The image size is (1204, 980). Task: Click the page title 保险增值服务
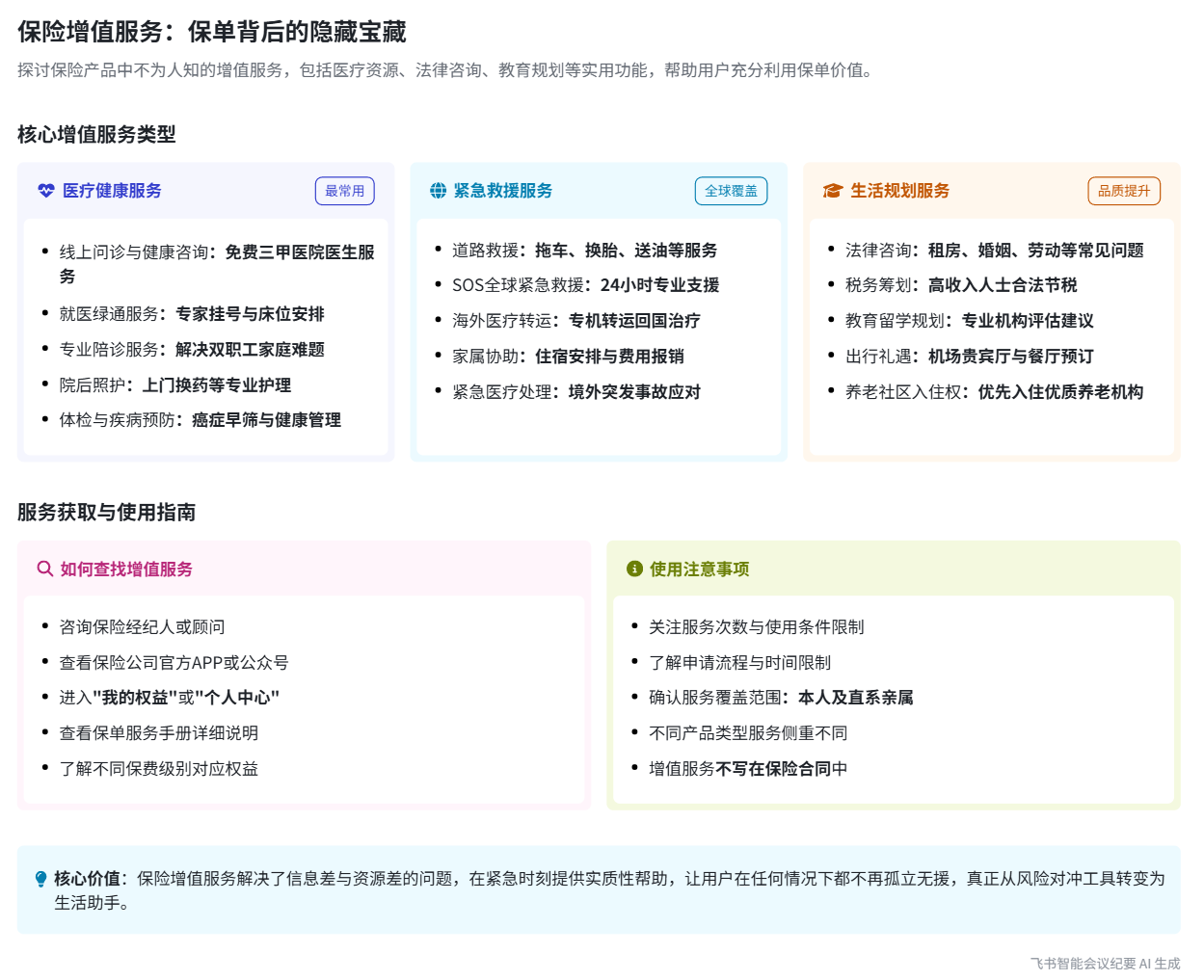click(x=211, y=32)
